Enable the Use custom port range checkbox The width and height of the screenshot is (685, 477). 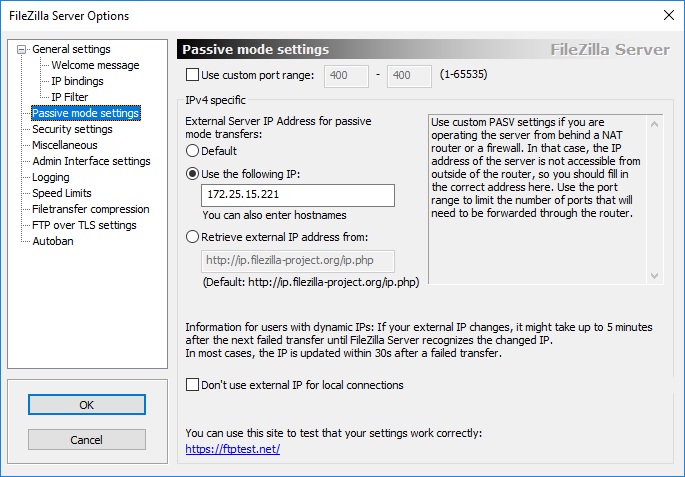[192, 75]
